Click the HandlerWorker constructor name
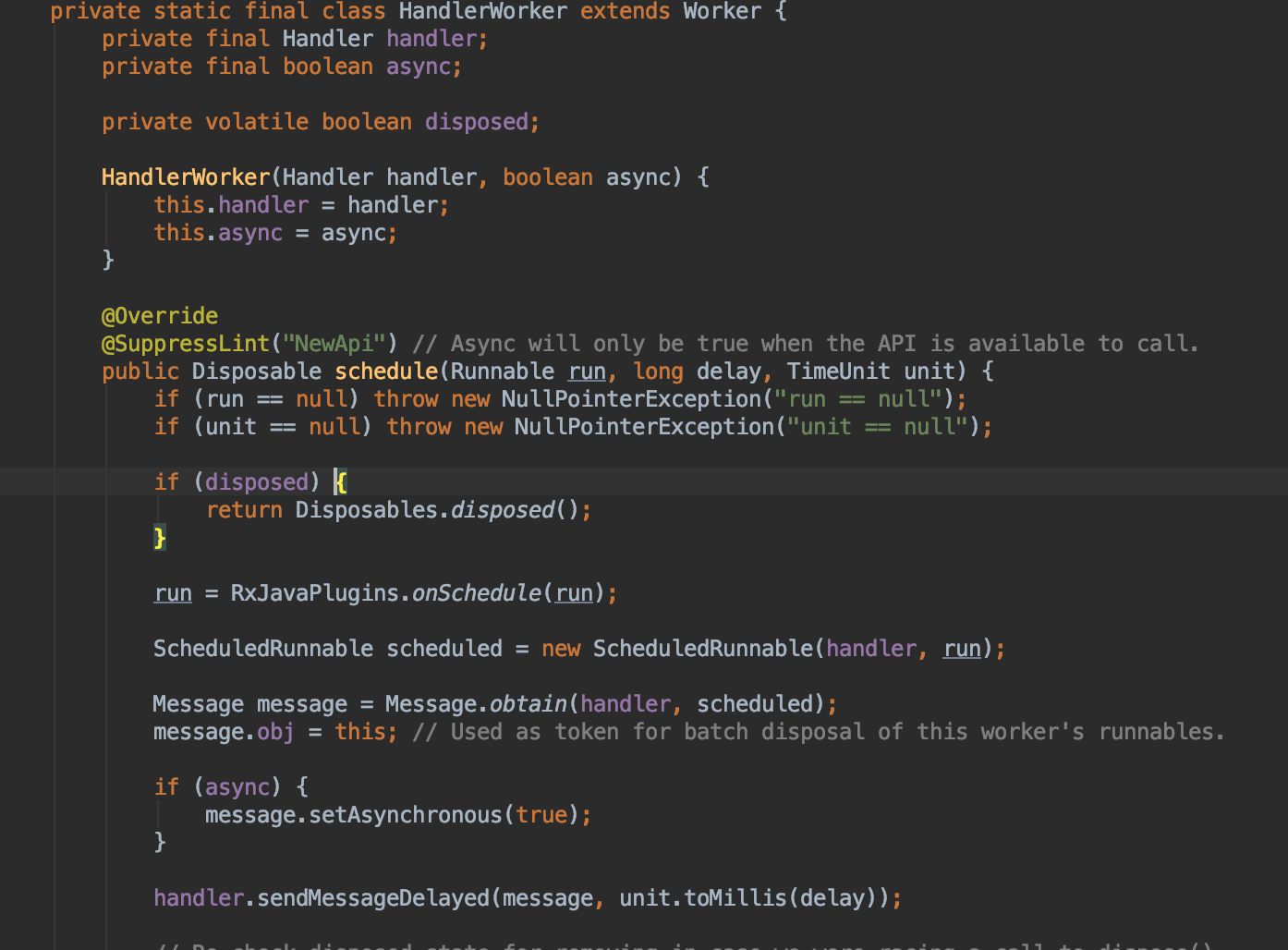The image size is (1288, 950). click(x=186, y=177)
